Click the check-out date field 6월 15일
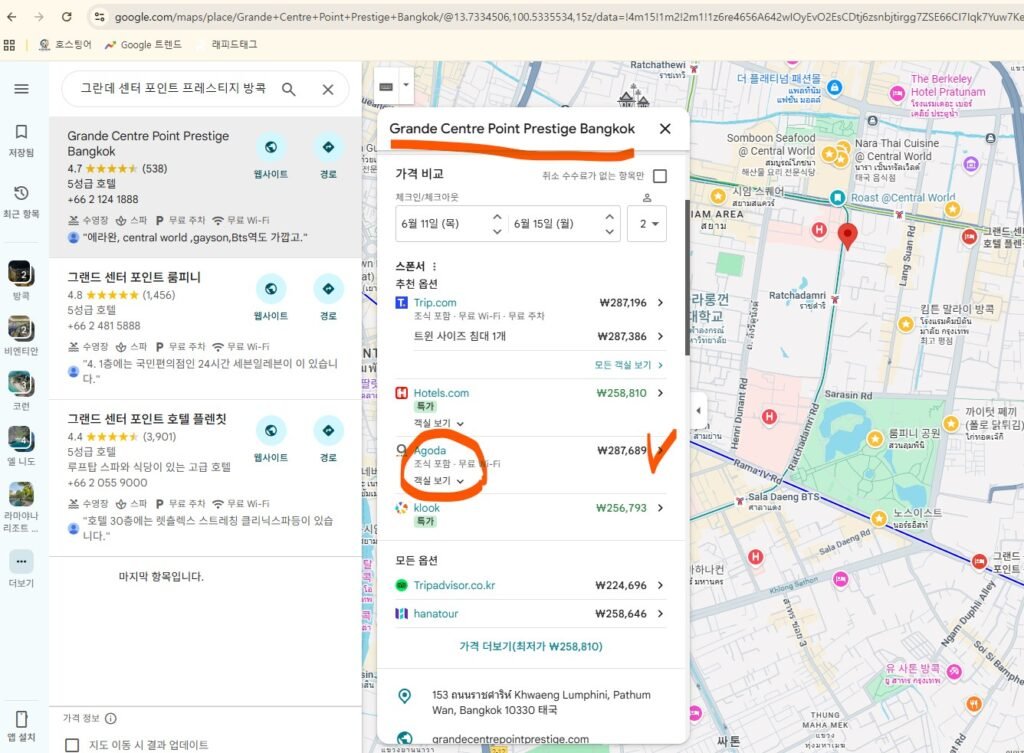Screen dimensions: 1024x753 544,223
